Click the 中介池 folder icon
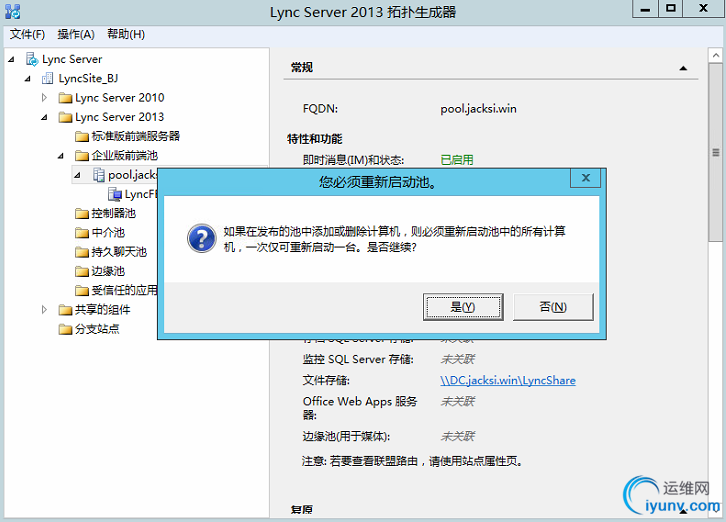 (x=82, y=233)
